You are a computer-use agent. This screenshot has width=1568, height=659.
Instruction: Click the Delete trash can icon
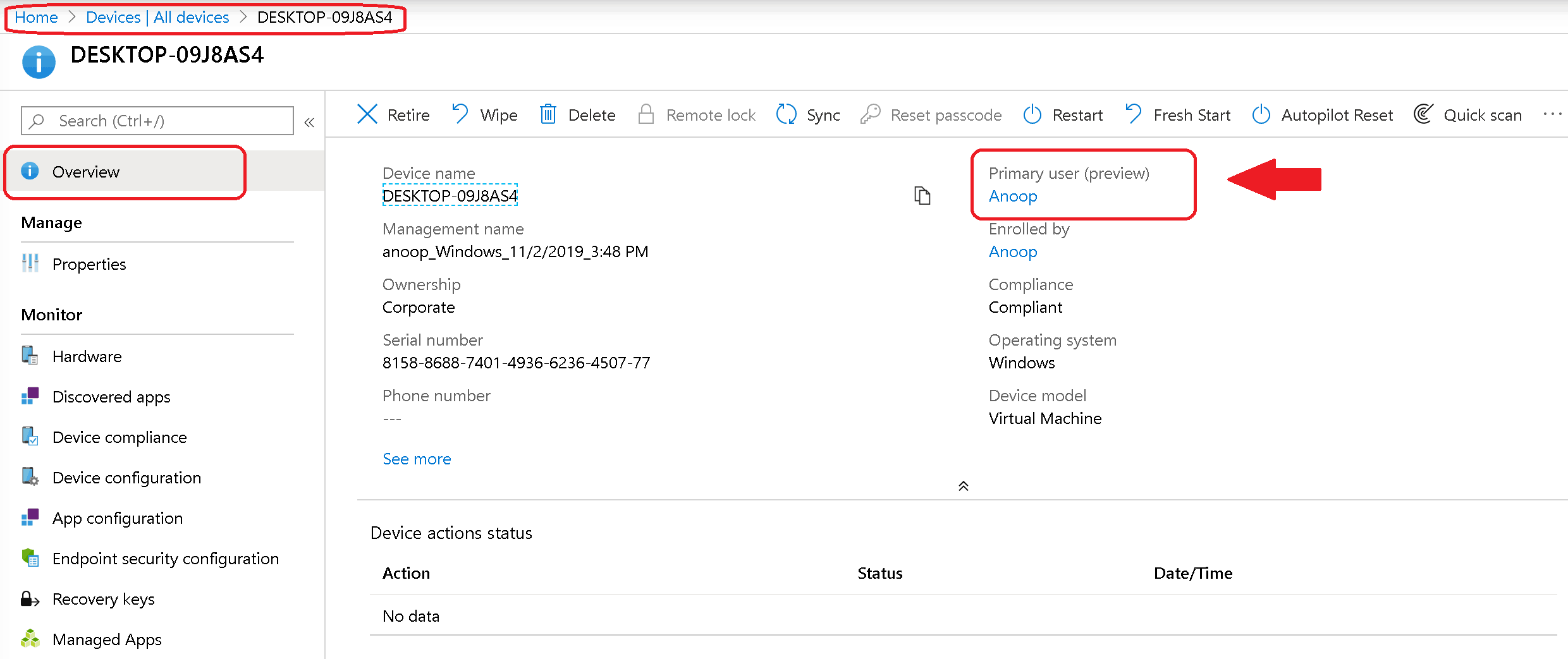pyautogui.click(x=548, y=114)
